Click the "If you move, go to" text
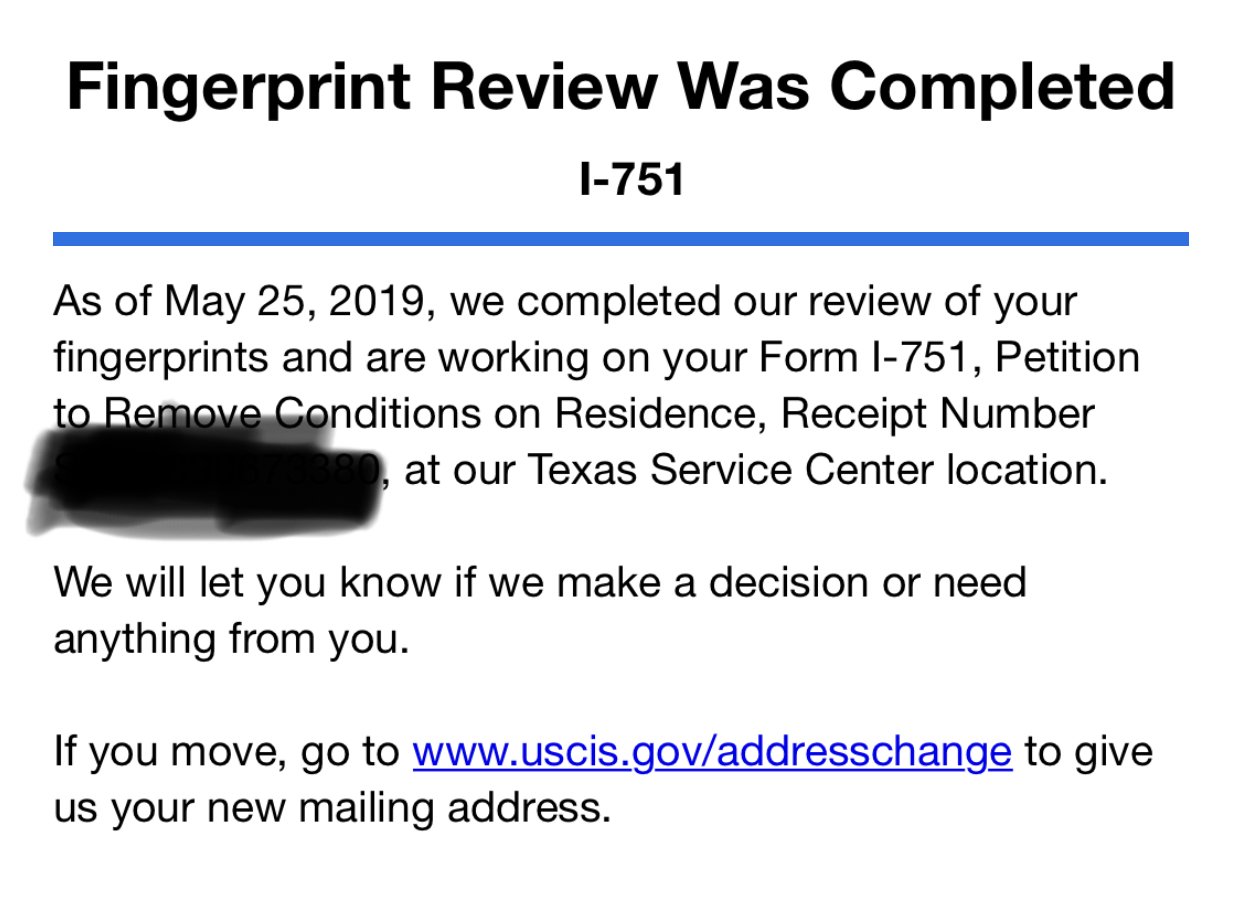 coord(226,752)
